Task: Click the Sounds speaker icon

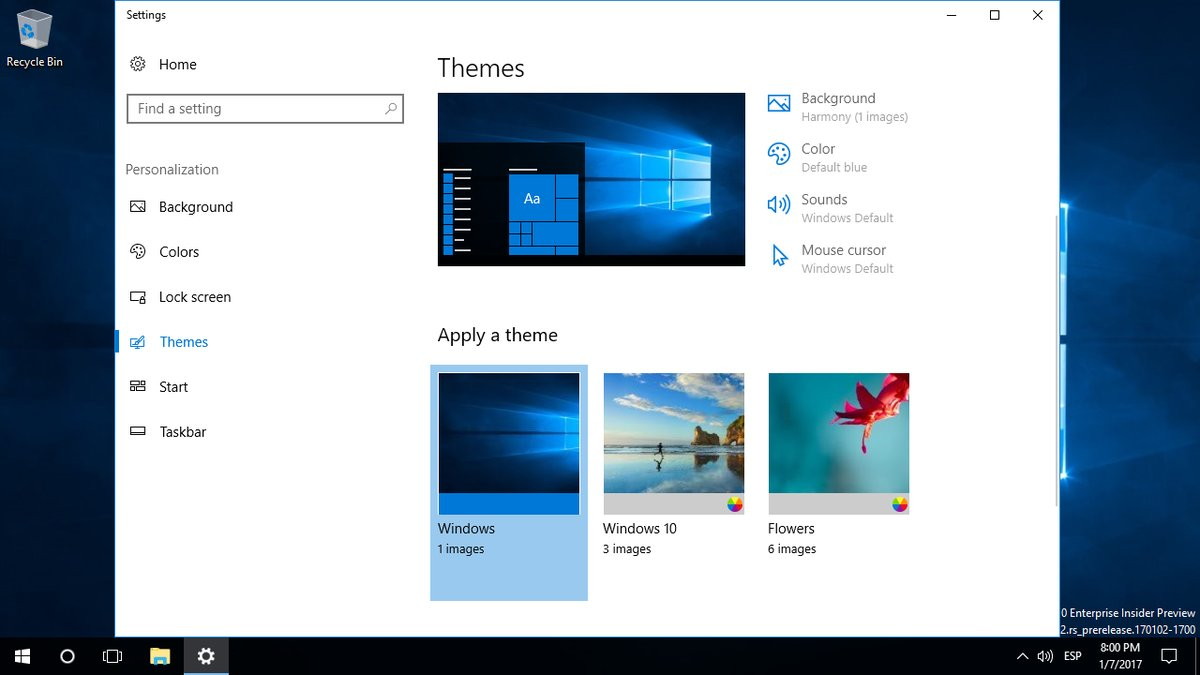Action: [779, 205]
